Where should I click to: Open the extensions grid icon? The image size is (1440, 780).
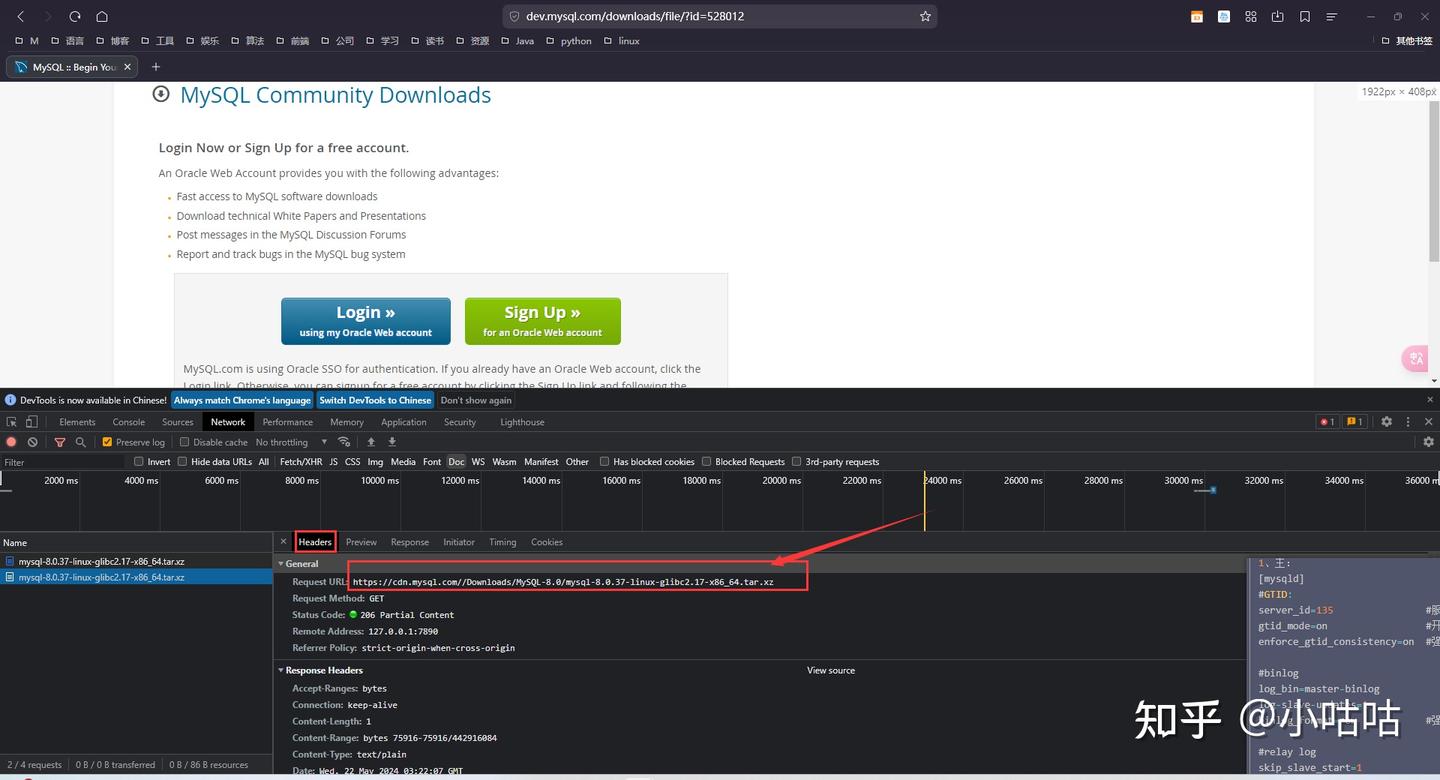pos(1251,16)
